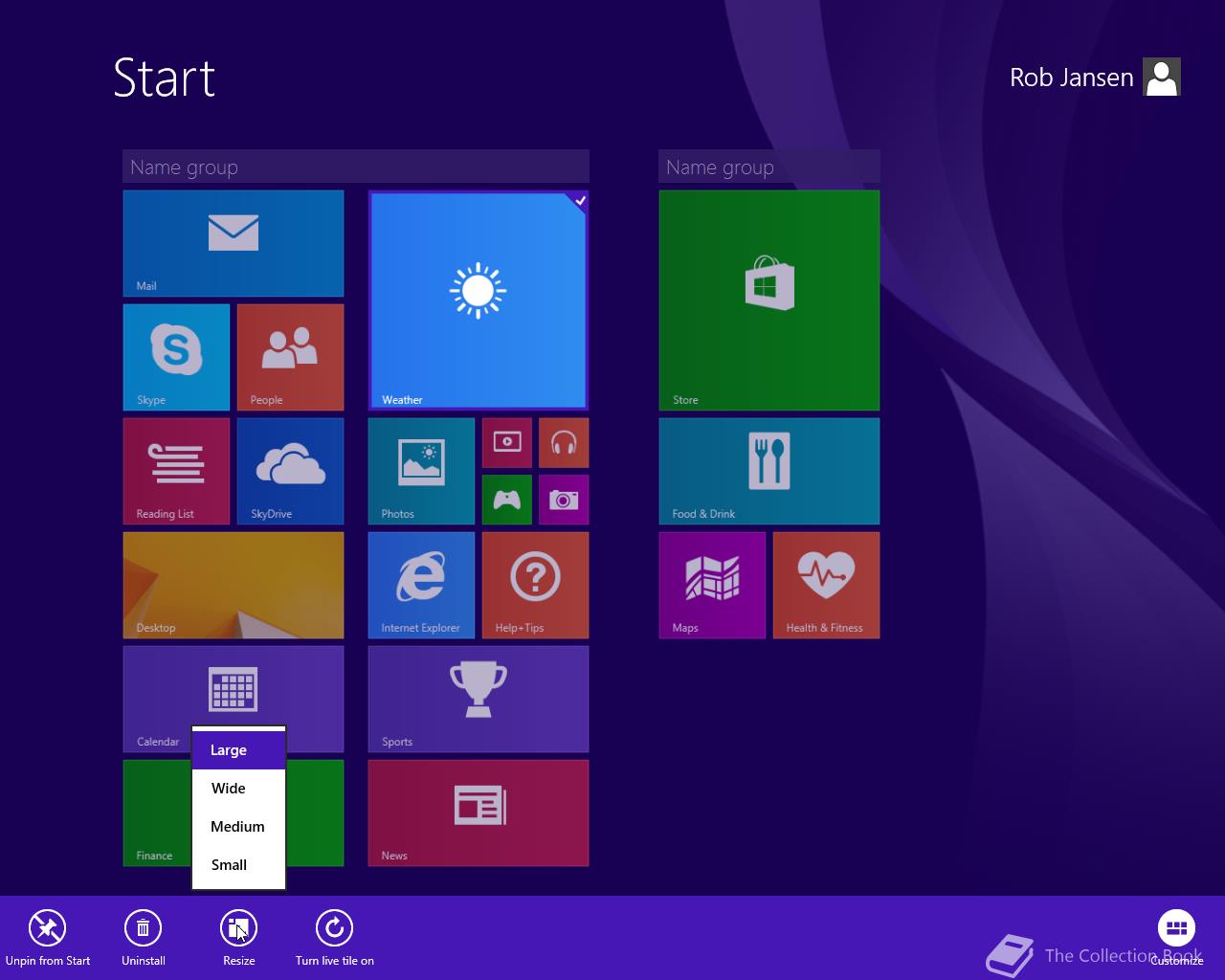Open the SkyDrive tile
Viewport: 1225px width, 980px height.
point(290,471)
